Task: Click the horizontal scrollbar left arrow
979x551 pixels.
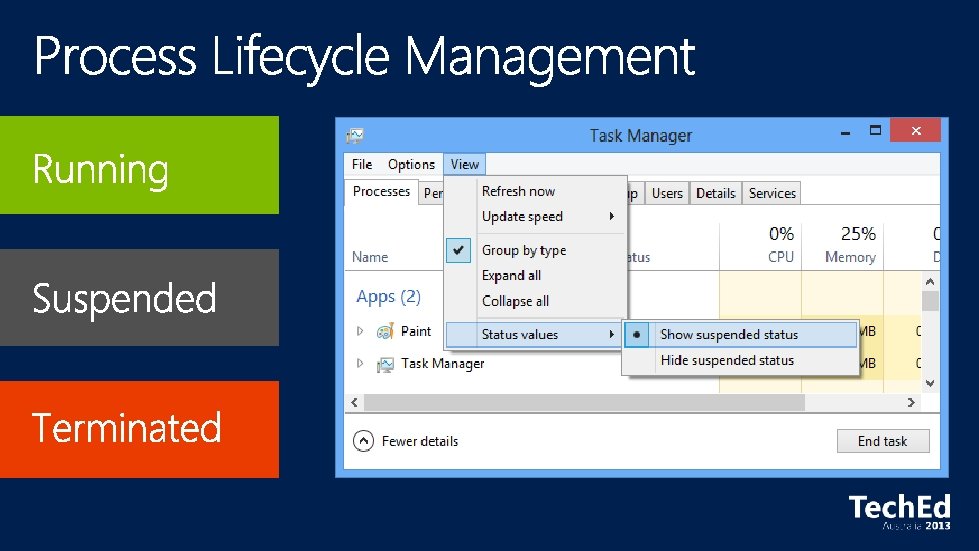Action: click(354, 402)
